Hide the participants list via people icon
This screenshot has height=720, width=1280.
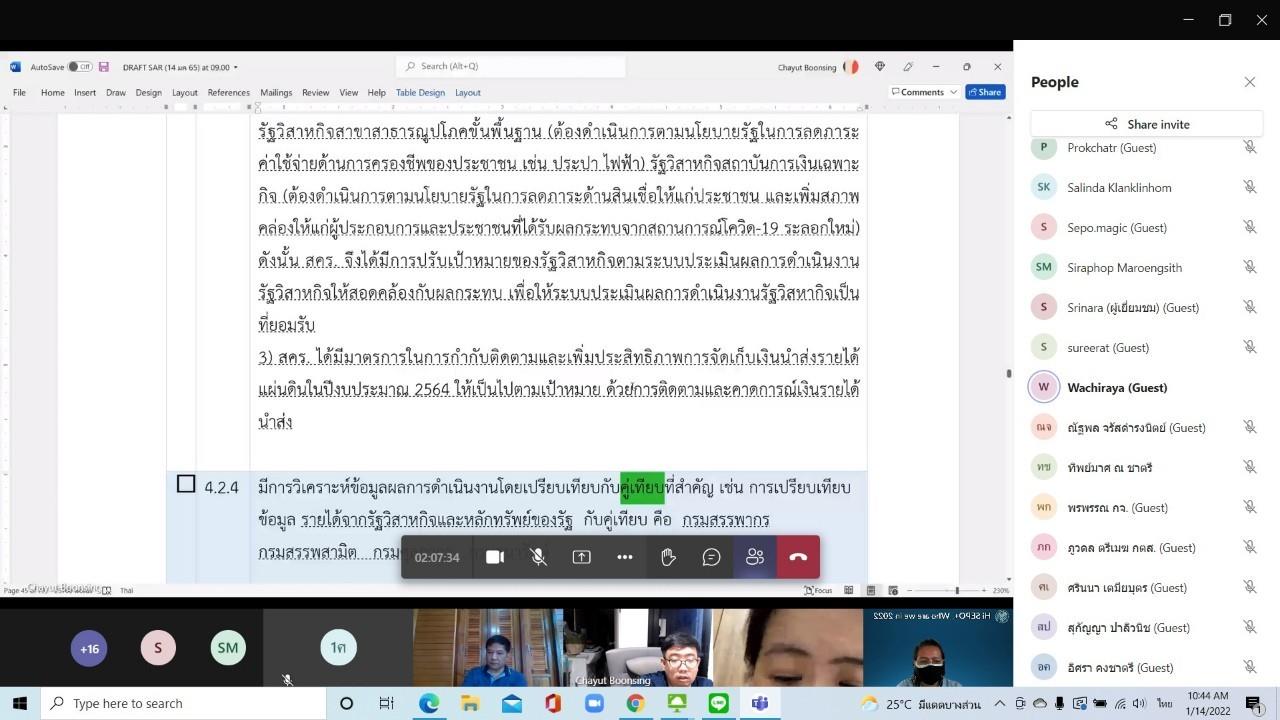(x=755, y=557)
